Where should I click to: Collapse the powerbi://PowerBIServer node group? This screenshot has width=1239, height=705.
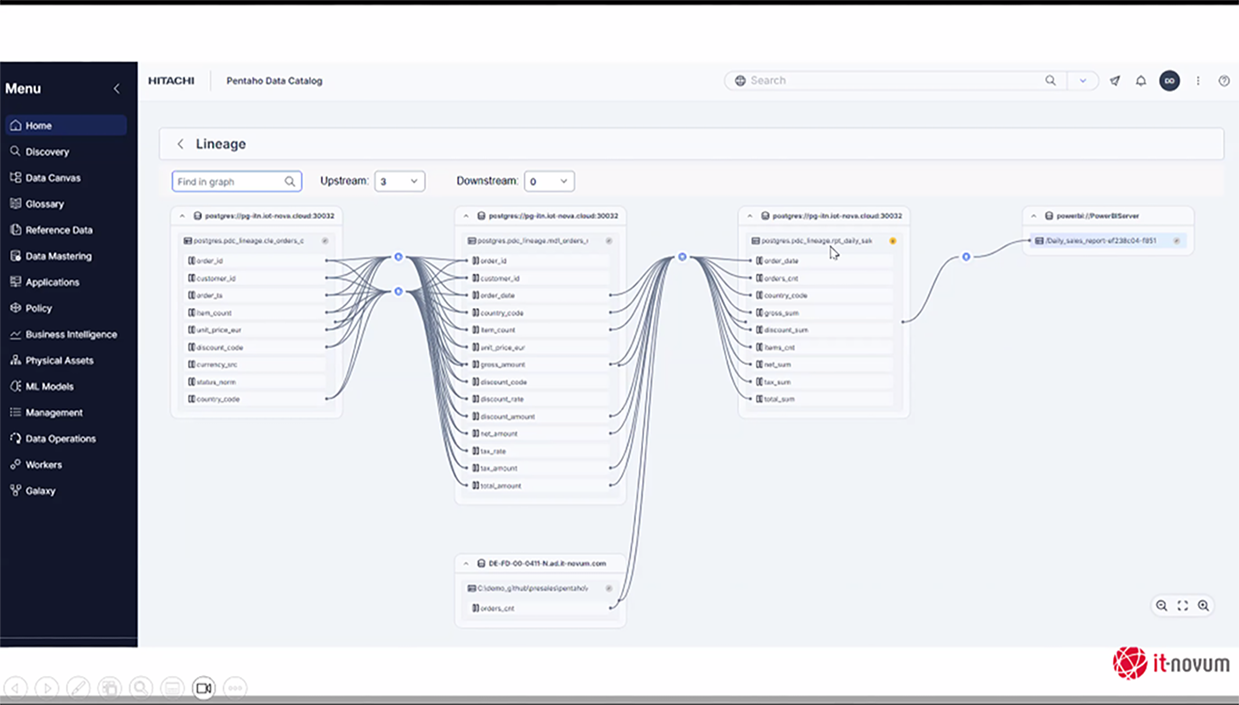1034,216
